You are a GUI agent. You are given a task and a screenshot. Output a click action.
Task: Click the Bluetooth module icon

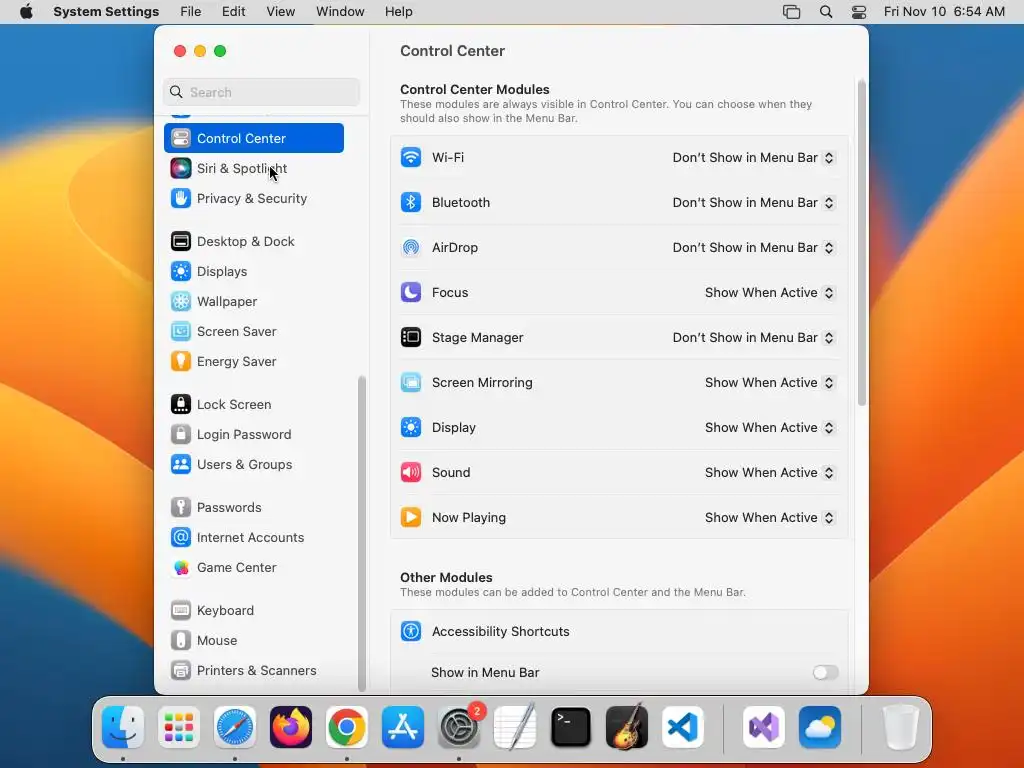(411, 202)
